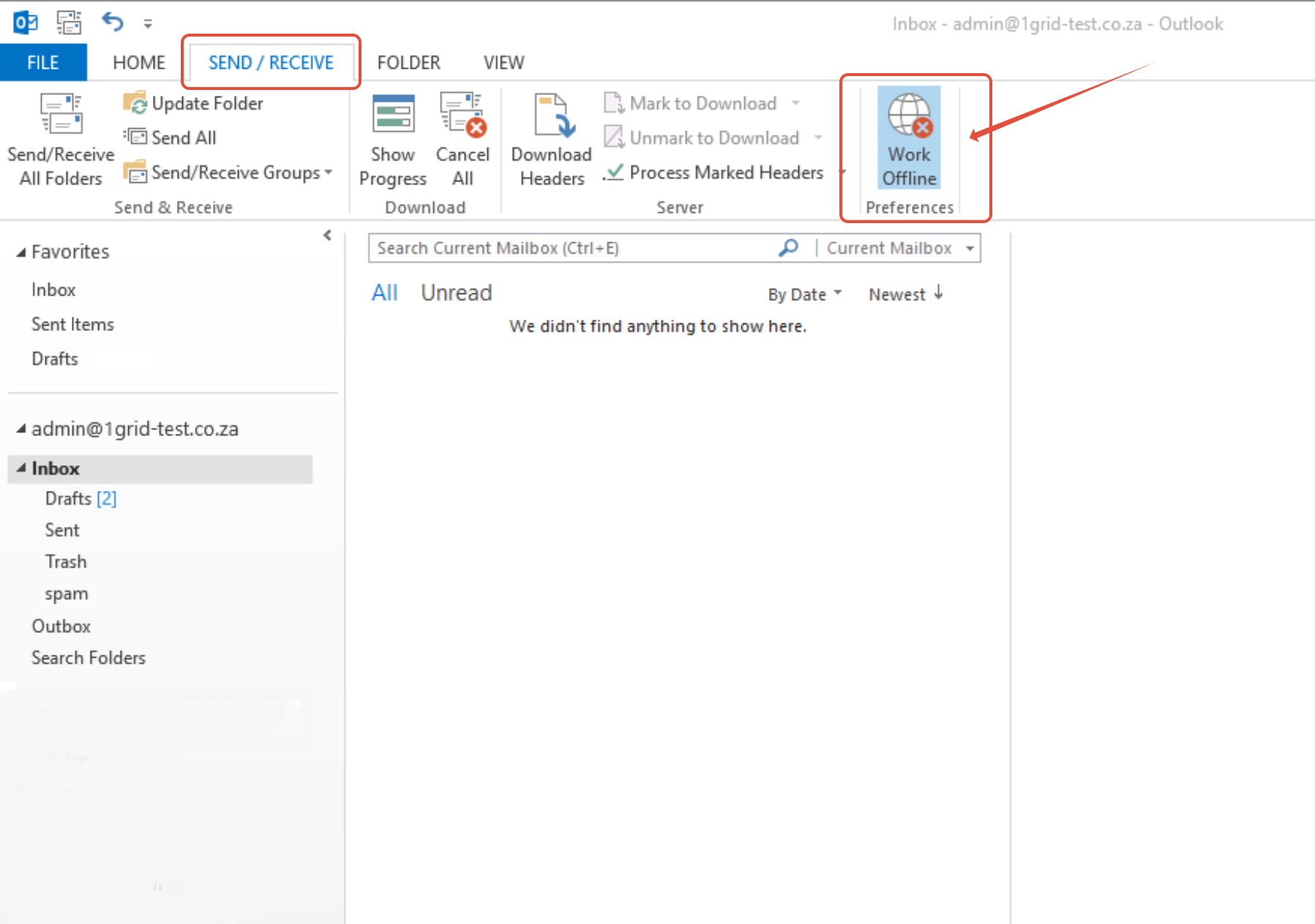Collapse the account's Inbox folder arrow

pyautogui.click(x=21, y=468)
